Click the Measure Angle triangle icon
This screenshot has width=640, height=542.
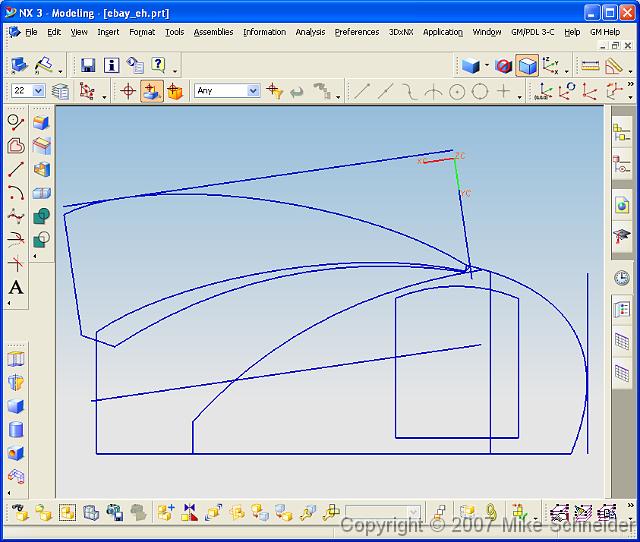[x=613, y=66]
